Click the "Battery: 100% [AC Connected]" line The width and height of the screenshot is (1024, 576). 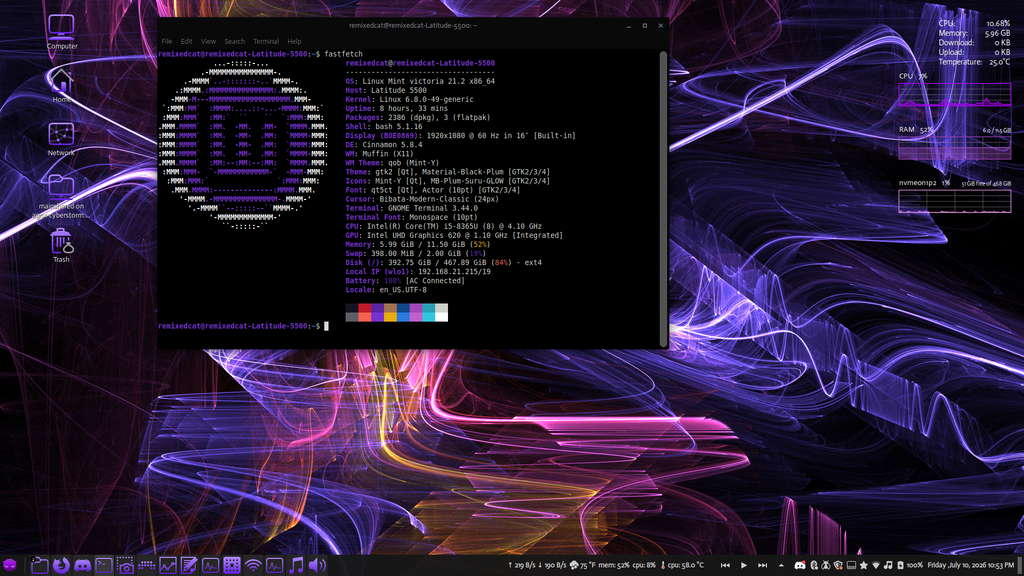click(405, 281)
